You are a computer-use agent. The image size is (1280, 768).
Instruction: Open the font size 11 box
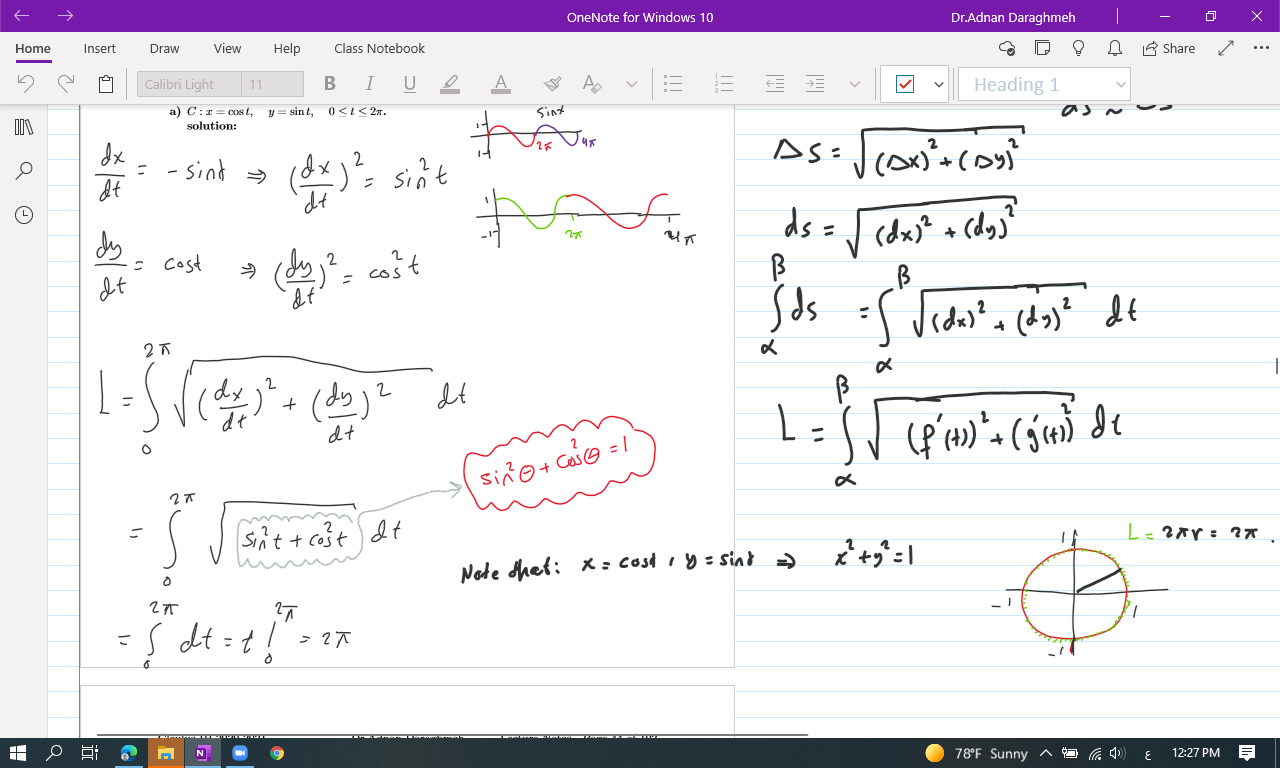273,84
